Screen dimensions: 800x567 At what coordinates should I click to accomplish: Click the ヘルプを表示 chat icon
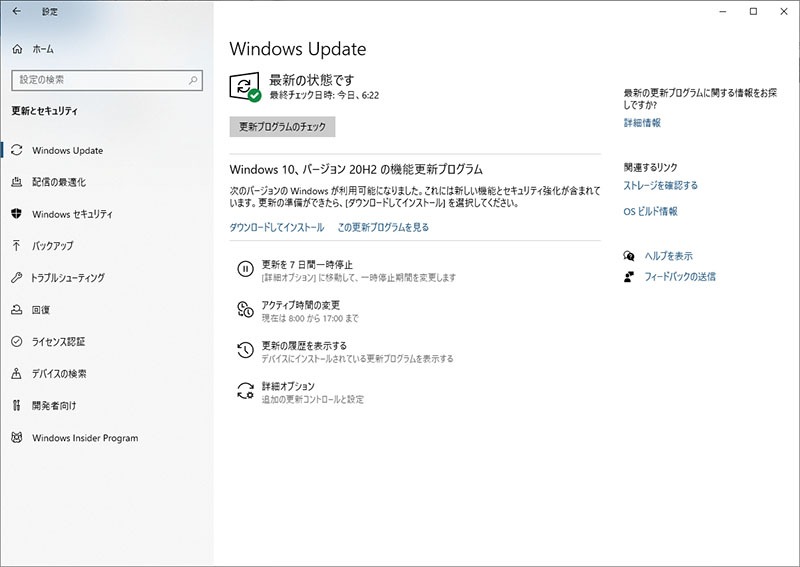click(x=629, y=256)
